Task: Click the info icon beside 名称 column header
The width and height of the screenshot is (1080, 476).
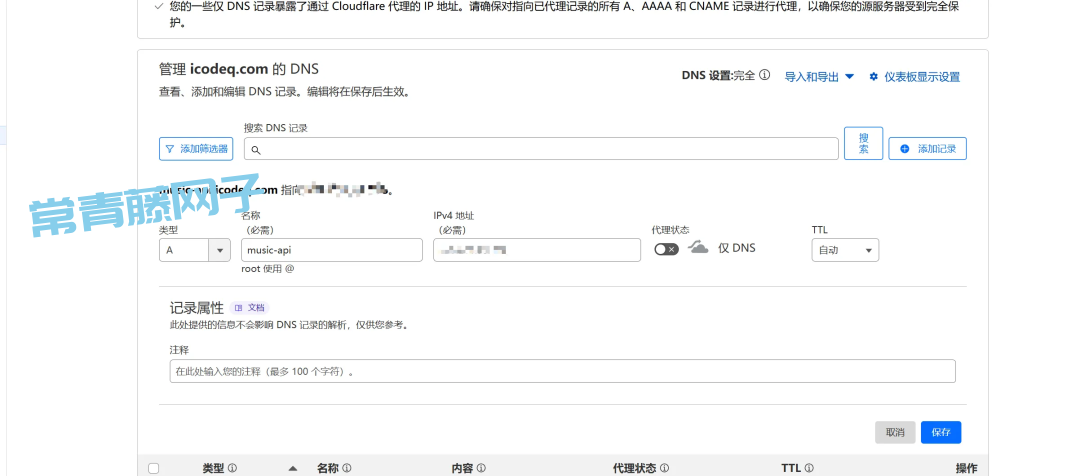Action: point(347,468)
